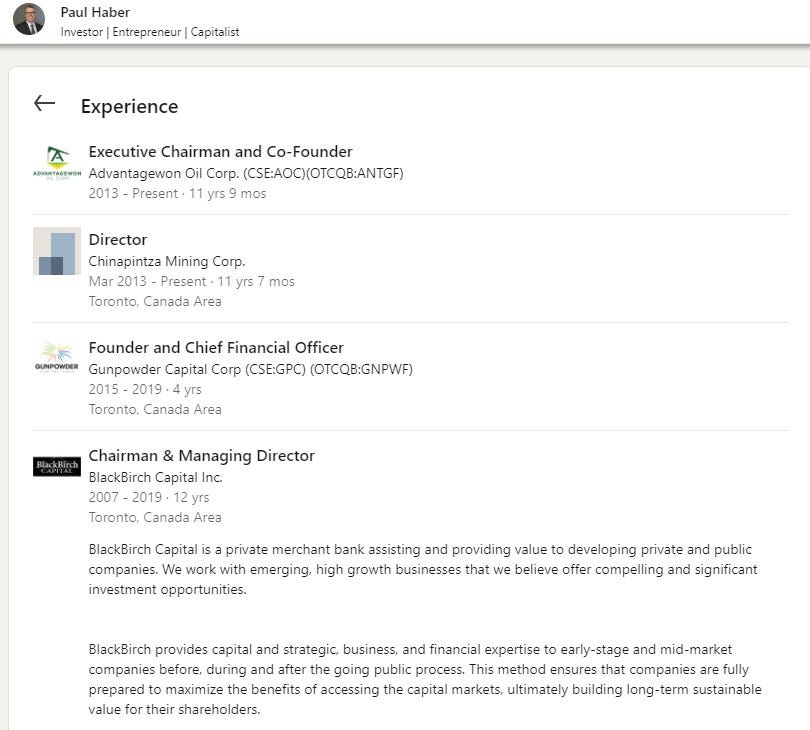Select the "2015 - 2019 · 4 yrs" text
This screenshot has height=730, width=810.
pos(145,390)
